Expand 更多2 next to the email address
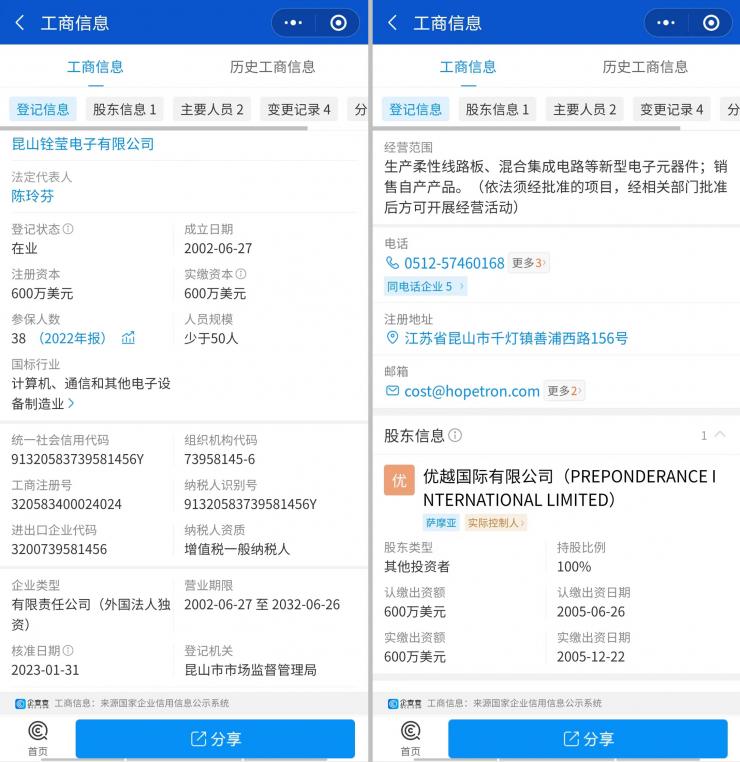The width and height of the screenshot is (740, 762). tap(564, 391)
